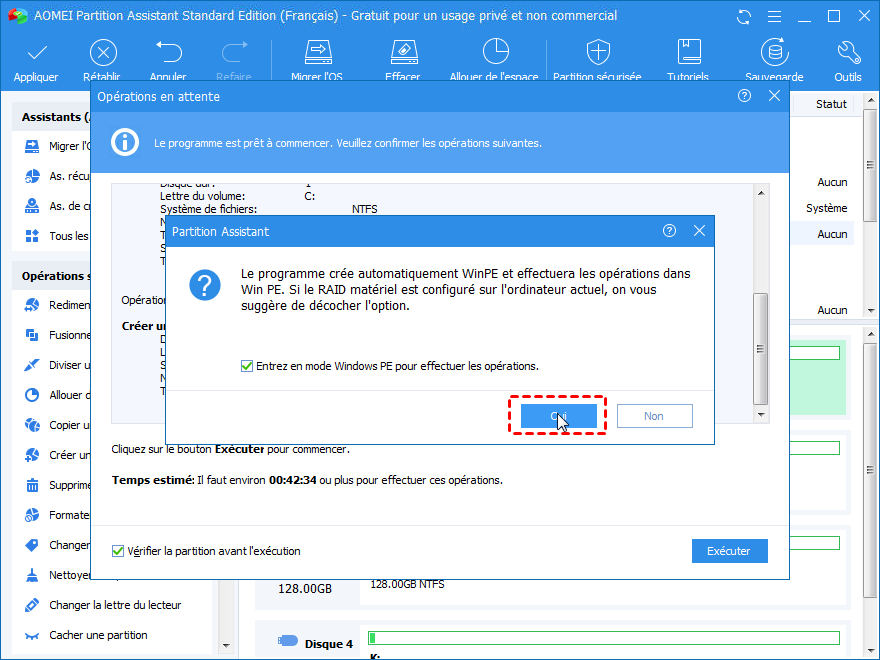Toggle Entrez en mode Windows PE checkbox
The width and height of the screenshot is (880, 660).
point(246,366)
